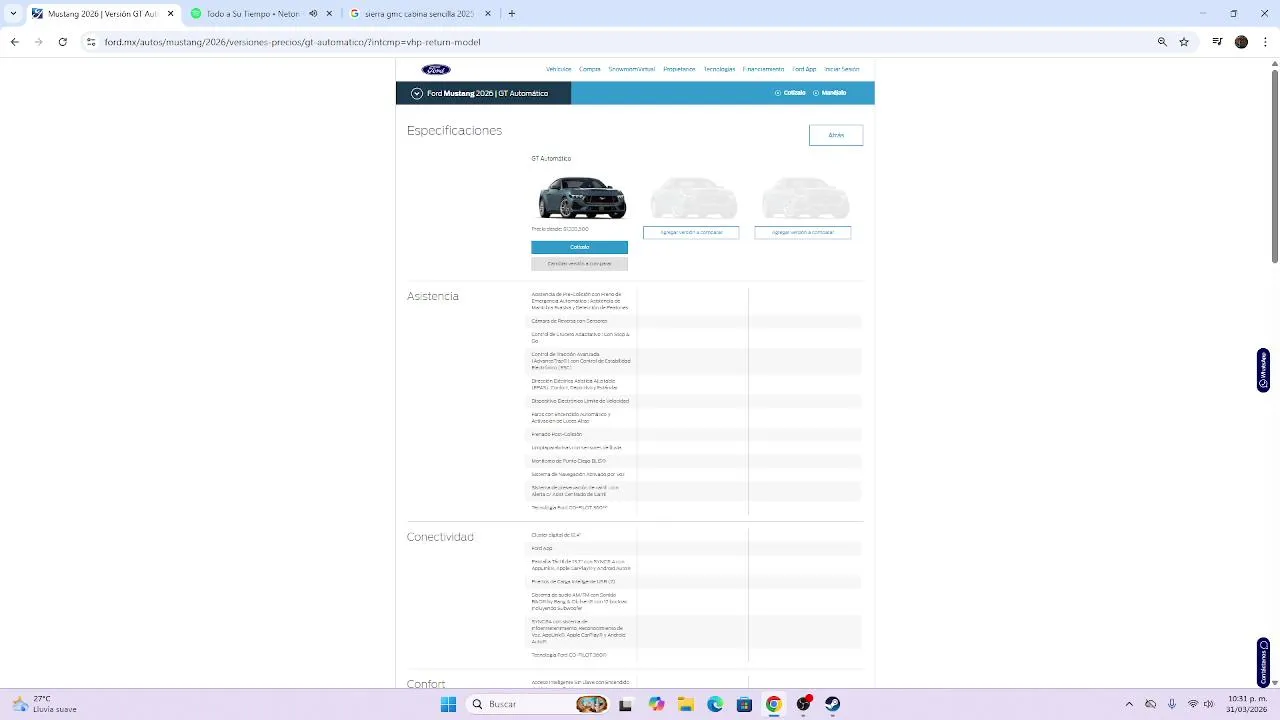Image resolution: width=1280 pixels, height=720 pixels.
Task: Click the Conectividad section heading
Action: pyautogui.click(x=440, y=537)
